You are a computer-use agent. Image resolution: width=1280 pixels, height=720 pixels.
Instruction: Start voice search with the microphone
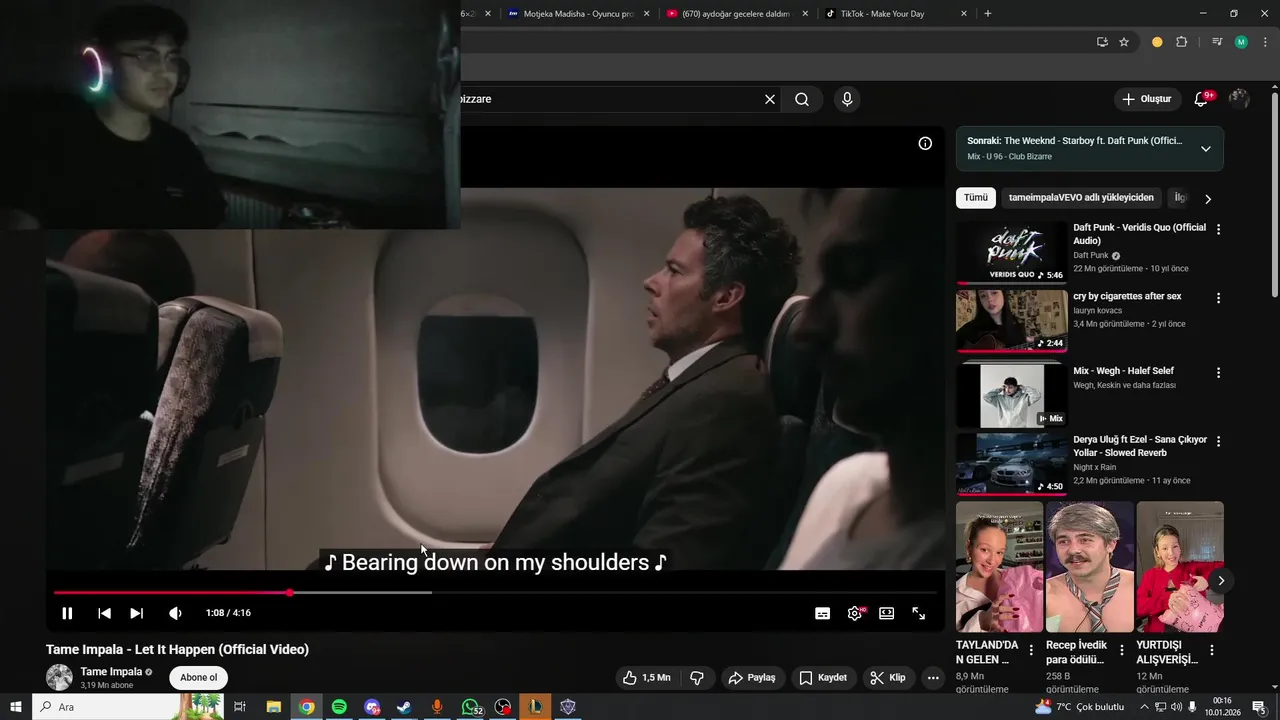pos(847,99)
